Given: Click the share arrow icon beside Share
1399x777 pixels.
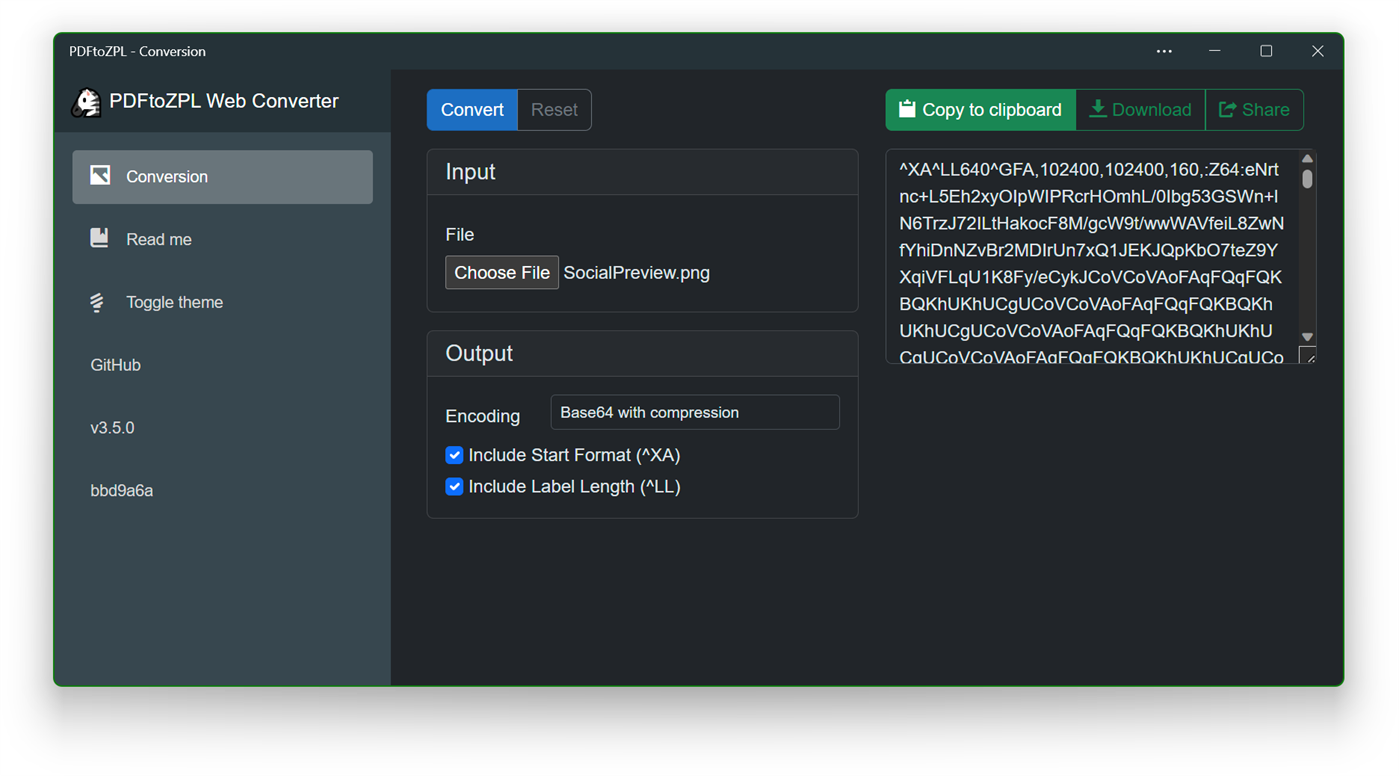Looking at the screenshot, I should coord(1222,109).
